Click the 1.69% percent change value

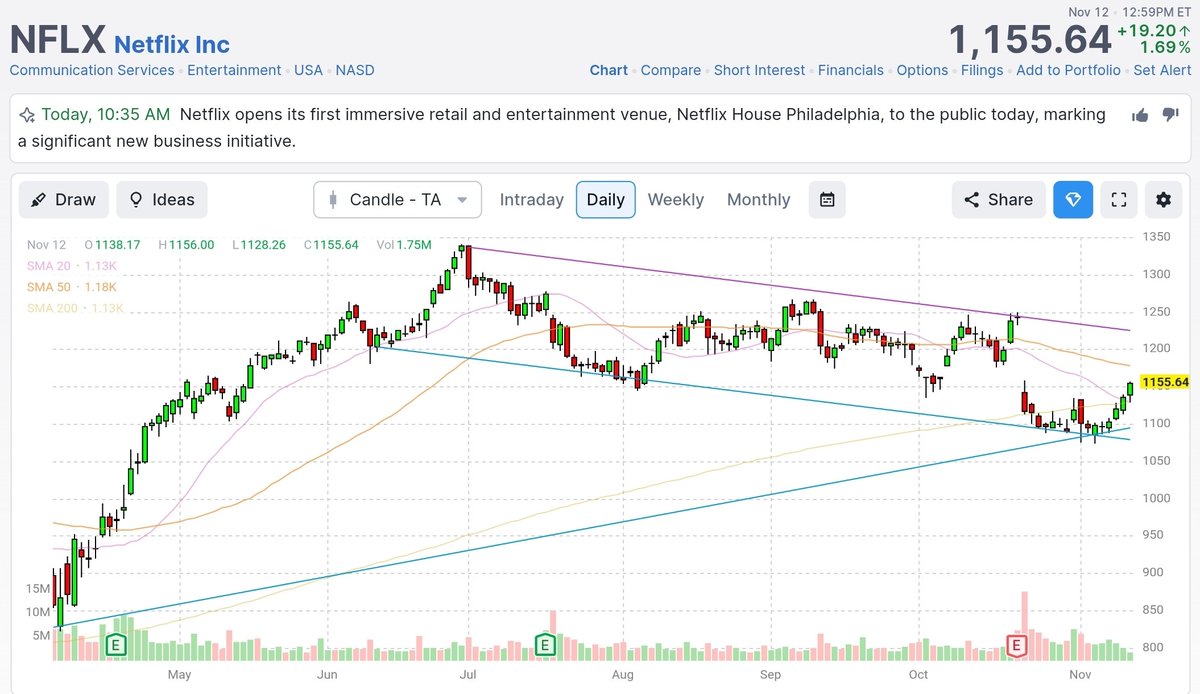pyautogui.click(x=1165, y=47)
